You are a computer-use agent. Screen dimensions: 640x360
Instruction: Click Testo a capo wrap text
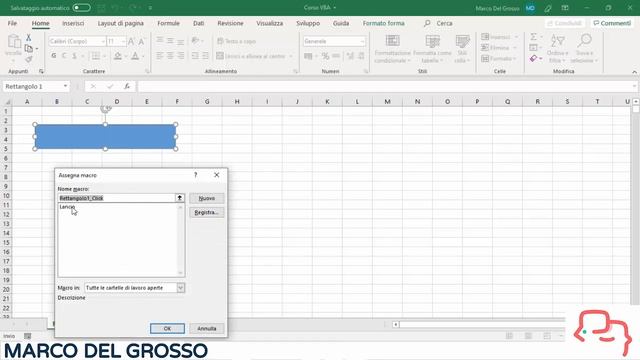[237, 41]
